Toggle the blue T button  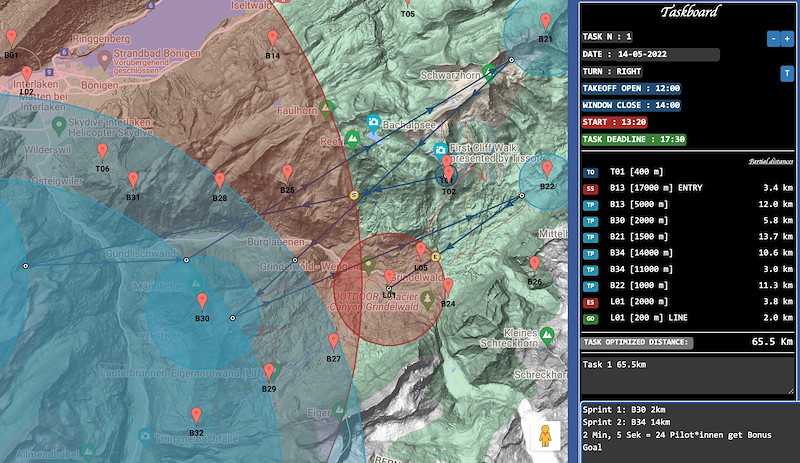(787, 72)
